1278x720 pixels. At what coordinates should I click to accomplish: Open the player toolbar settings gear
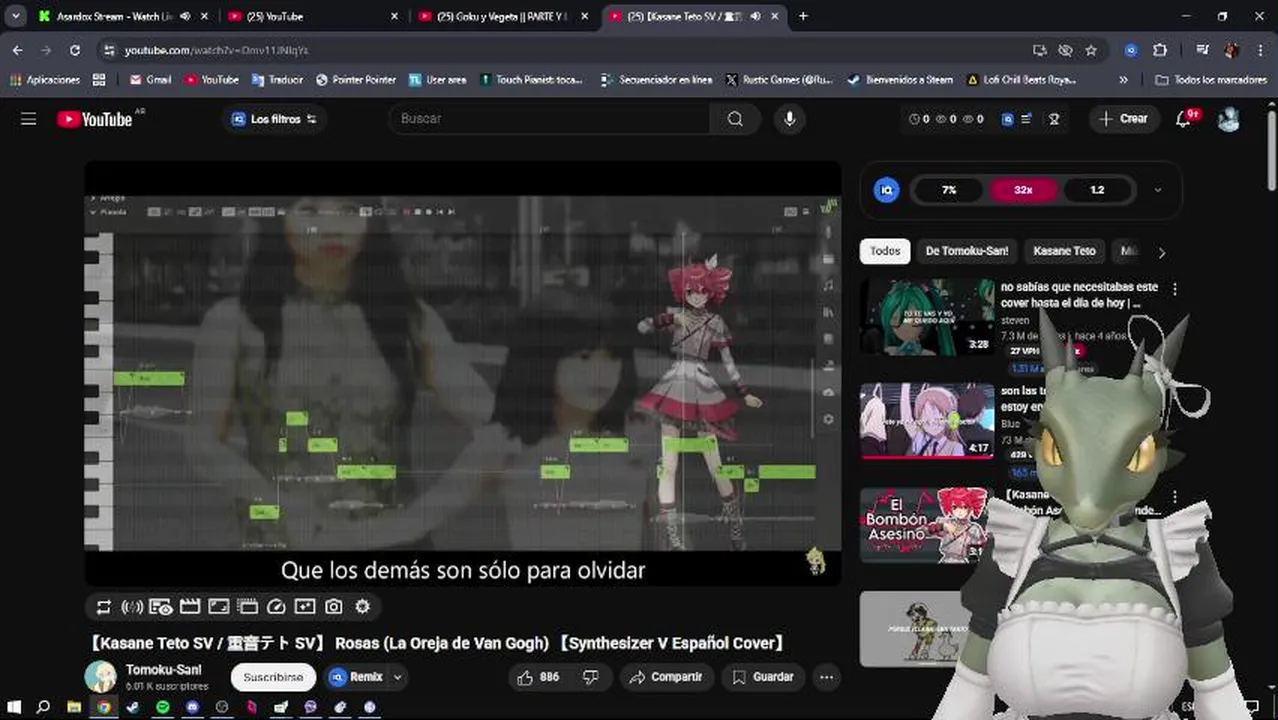[363, 606]
